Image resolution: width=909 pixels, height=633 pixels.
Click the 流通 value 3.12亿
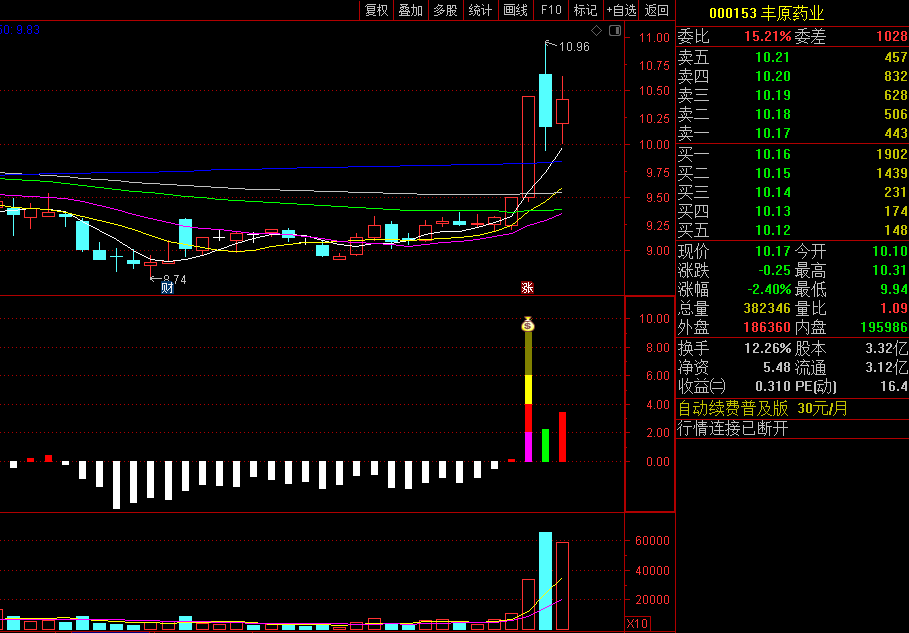pyautogui.click(x=887, y=368)
